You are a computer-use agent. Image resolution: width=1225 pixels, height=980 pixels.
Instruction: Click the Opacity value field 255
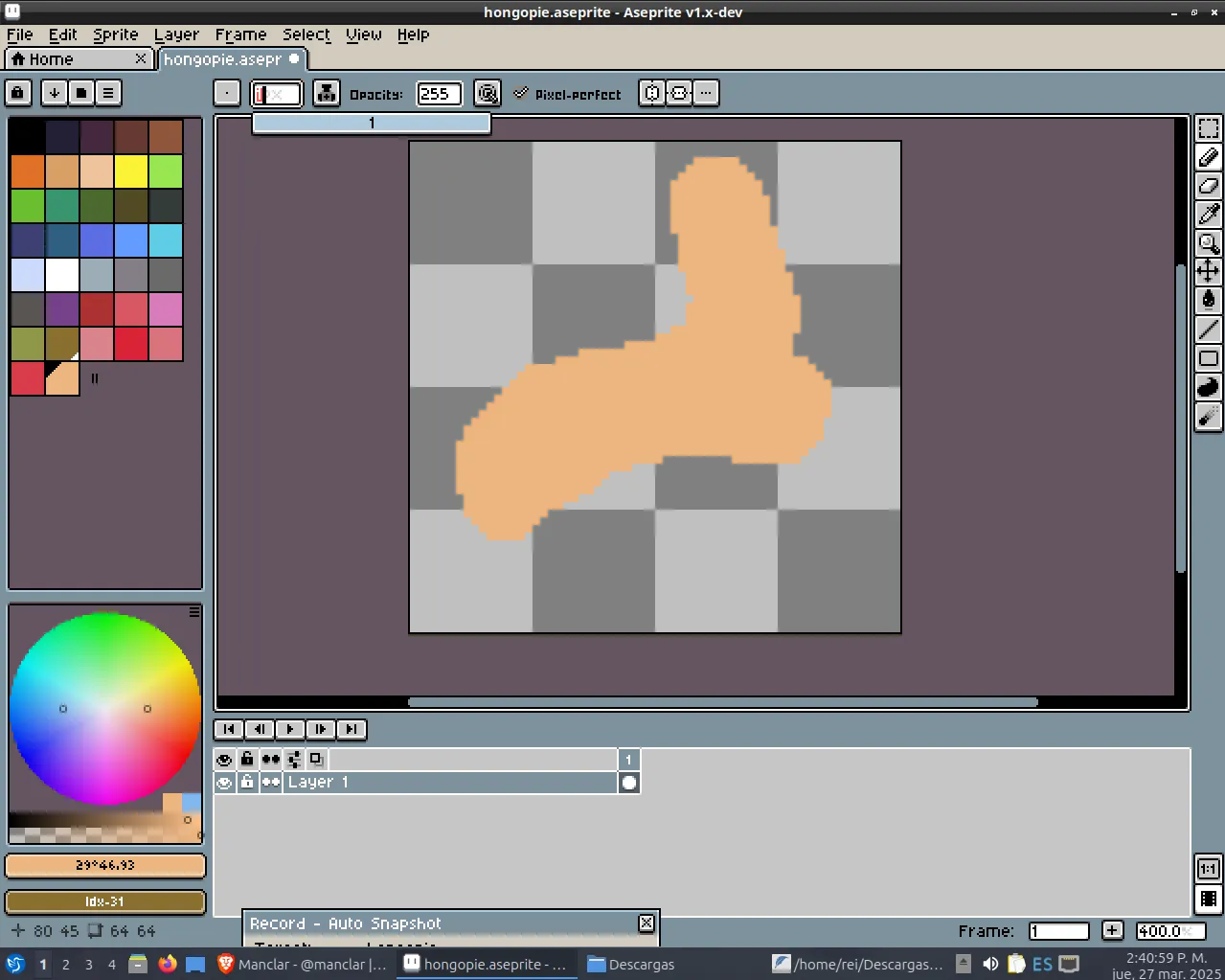pos(440,94)
